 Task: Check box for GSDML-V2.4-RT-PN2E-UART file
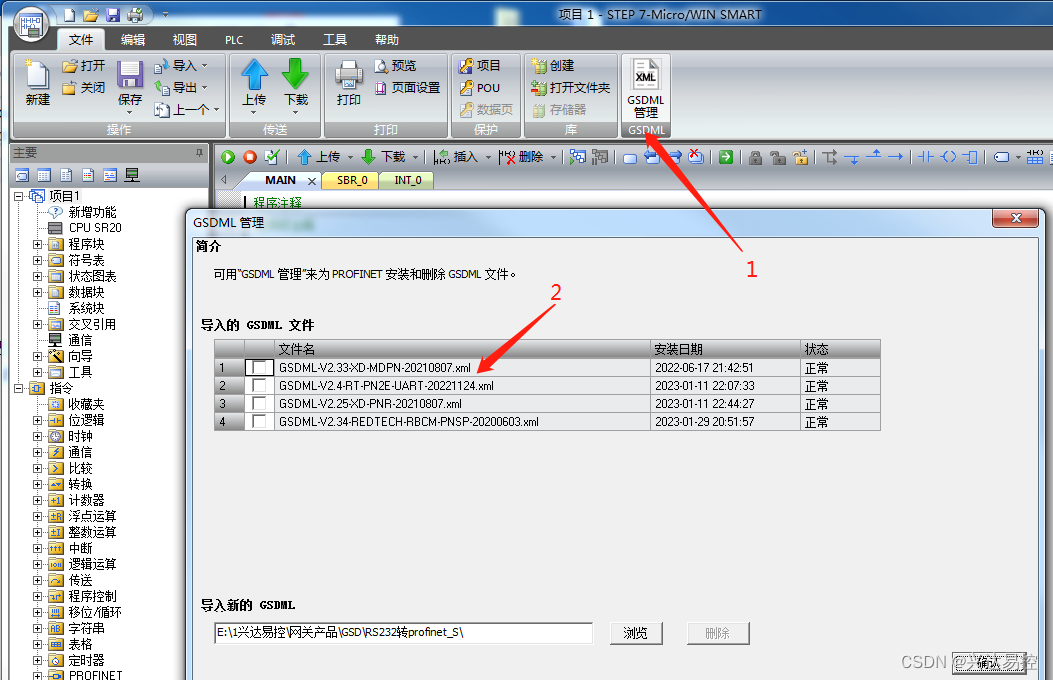259,385
